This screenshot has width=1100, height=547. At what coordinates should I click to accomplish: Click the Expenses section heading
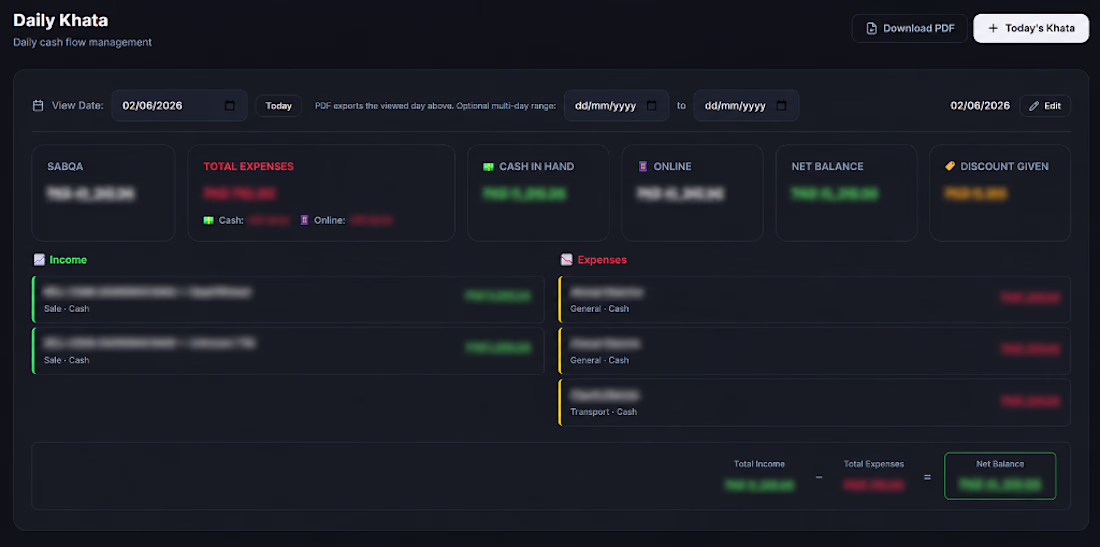602,259
